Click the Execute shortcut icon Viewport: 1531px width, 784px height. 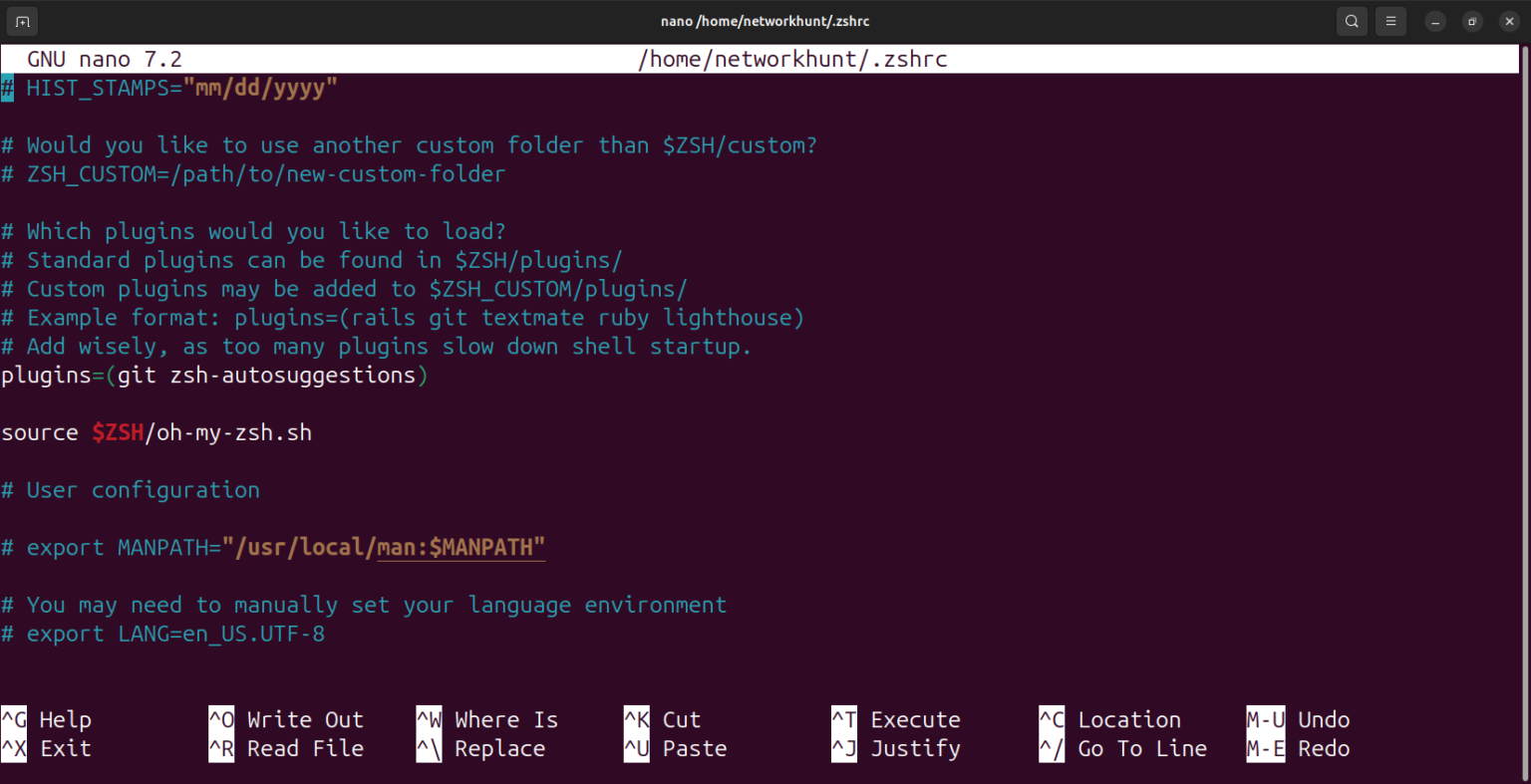click(x=842, y=719)
